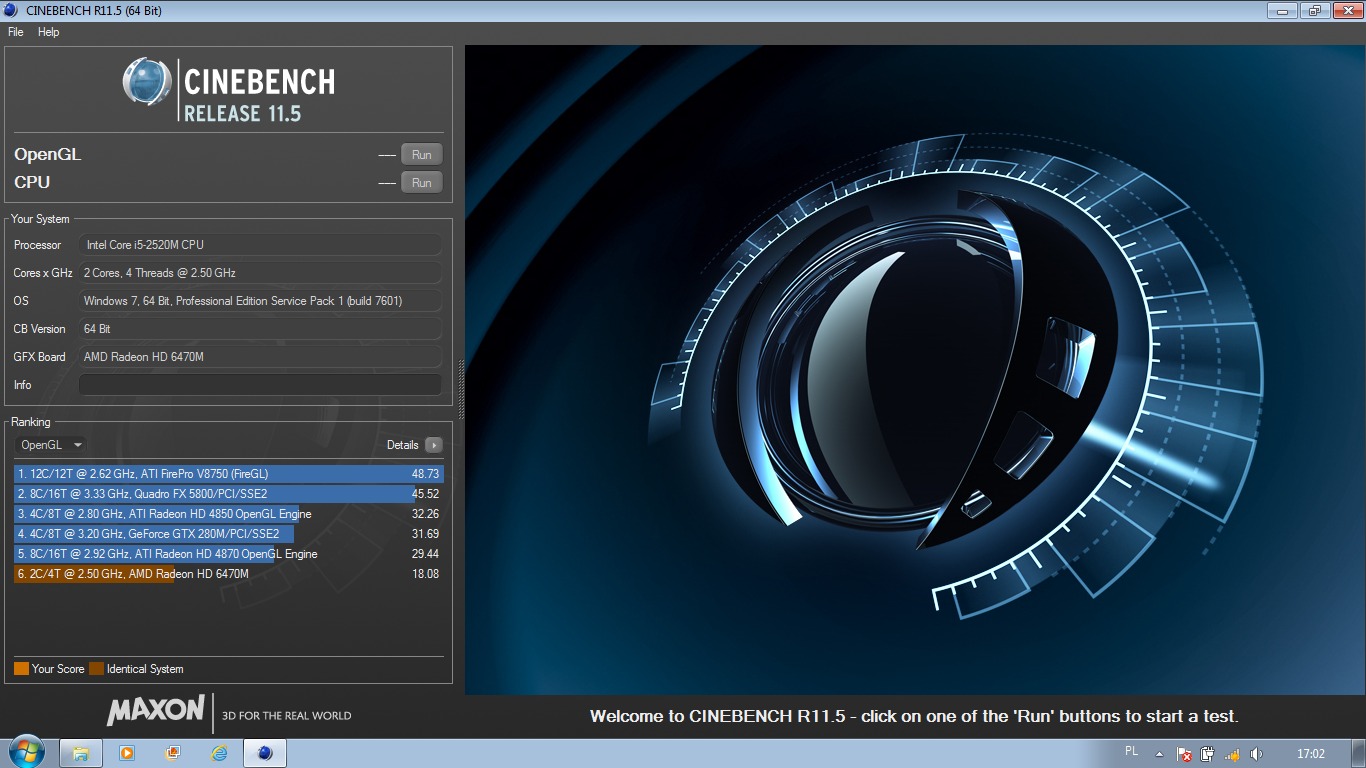Image resolution: width=1366 pixels, height=768 pixels.
Task: Open the Help menu
Action: click(48, 32)
